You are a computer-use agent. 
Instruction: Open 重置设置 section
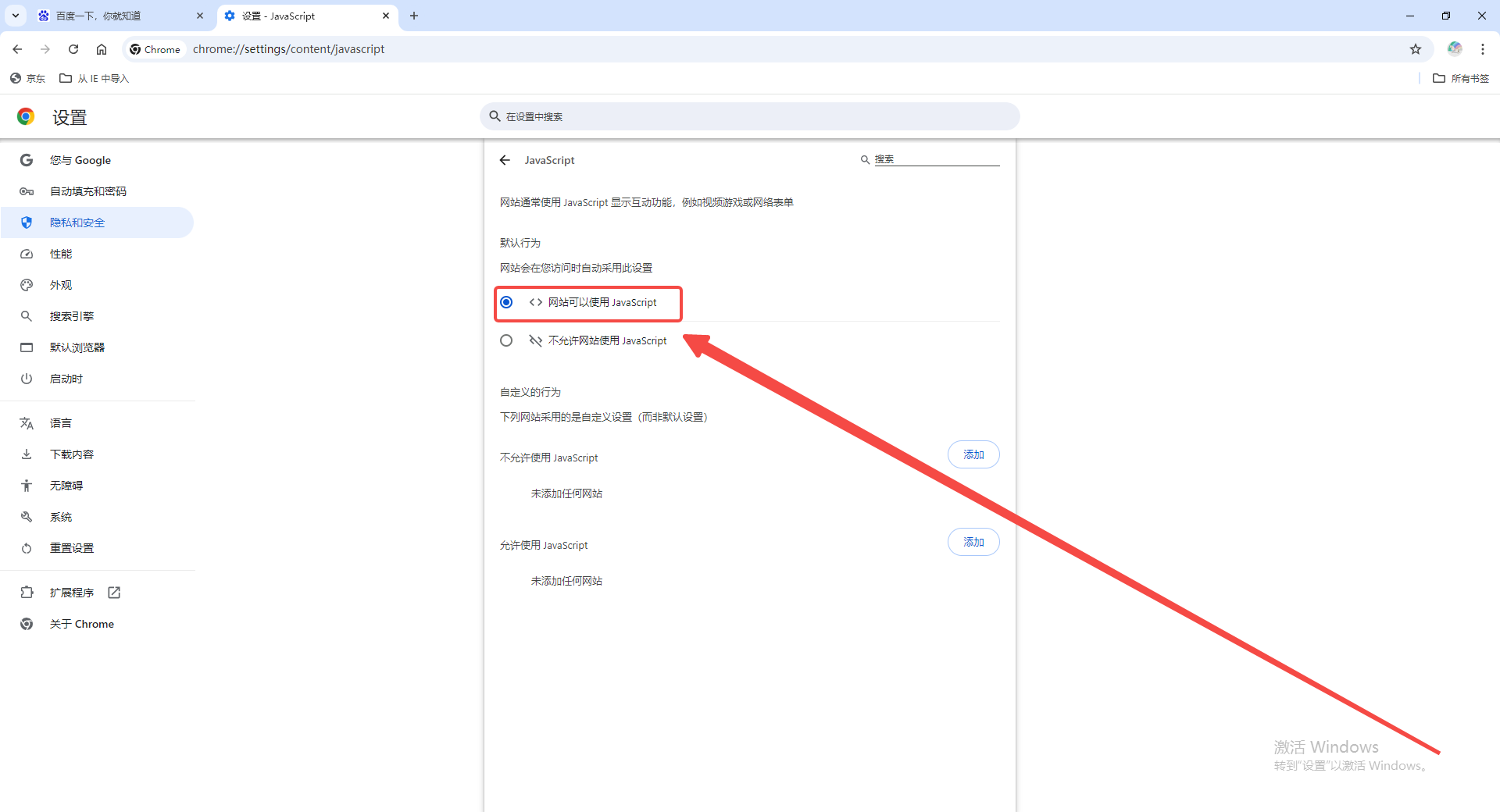tap(97, 548)
